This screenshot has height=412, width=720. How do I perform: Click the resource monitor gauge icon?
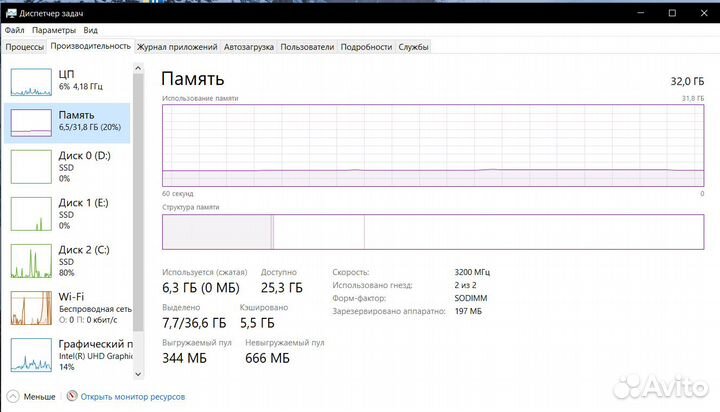click(72, 396)
